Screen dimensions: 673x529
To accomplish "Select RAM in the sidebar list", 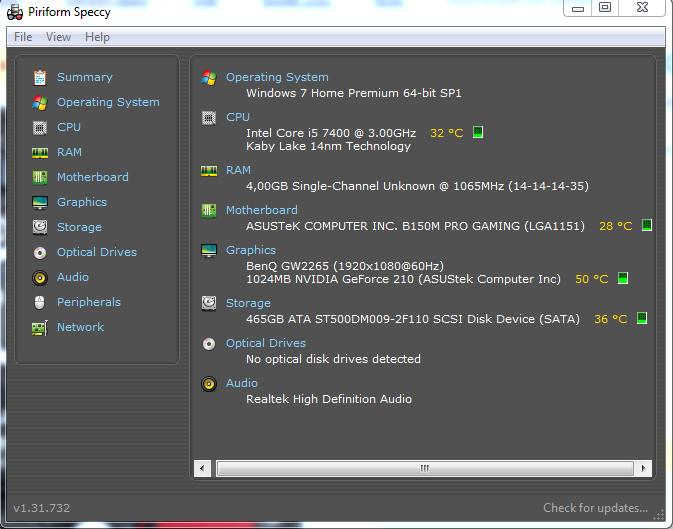I will [70, 152].
